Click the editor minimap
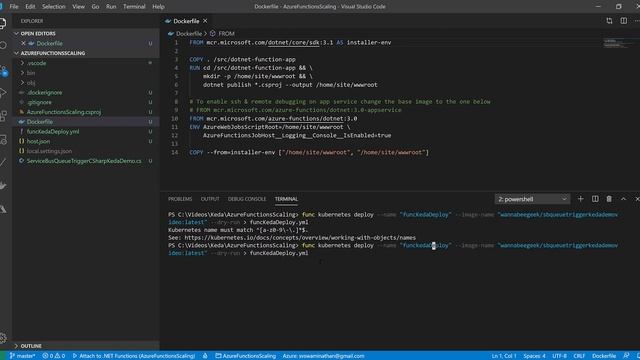The image size is (640, 360). pyautogui.click(x=618, y=43)
